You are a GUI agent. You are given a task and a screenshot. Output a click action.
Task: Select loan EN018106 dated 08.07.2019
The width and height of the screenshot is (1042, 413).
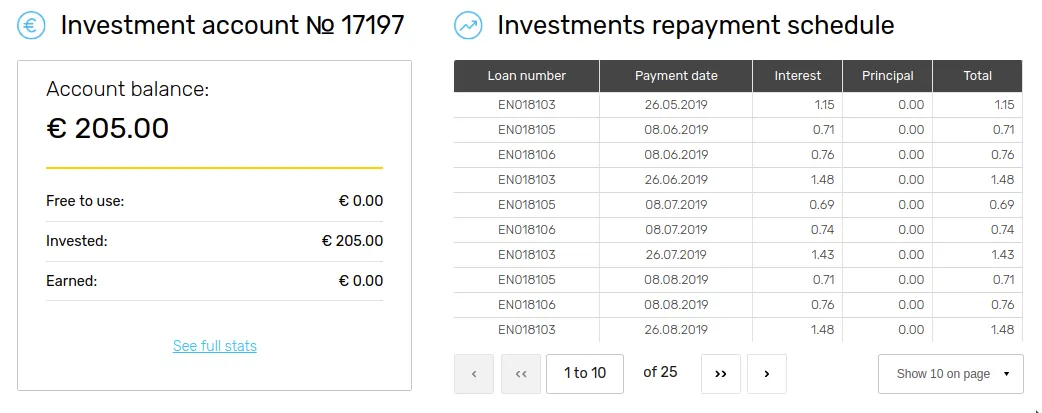[738, 229]
